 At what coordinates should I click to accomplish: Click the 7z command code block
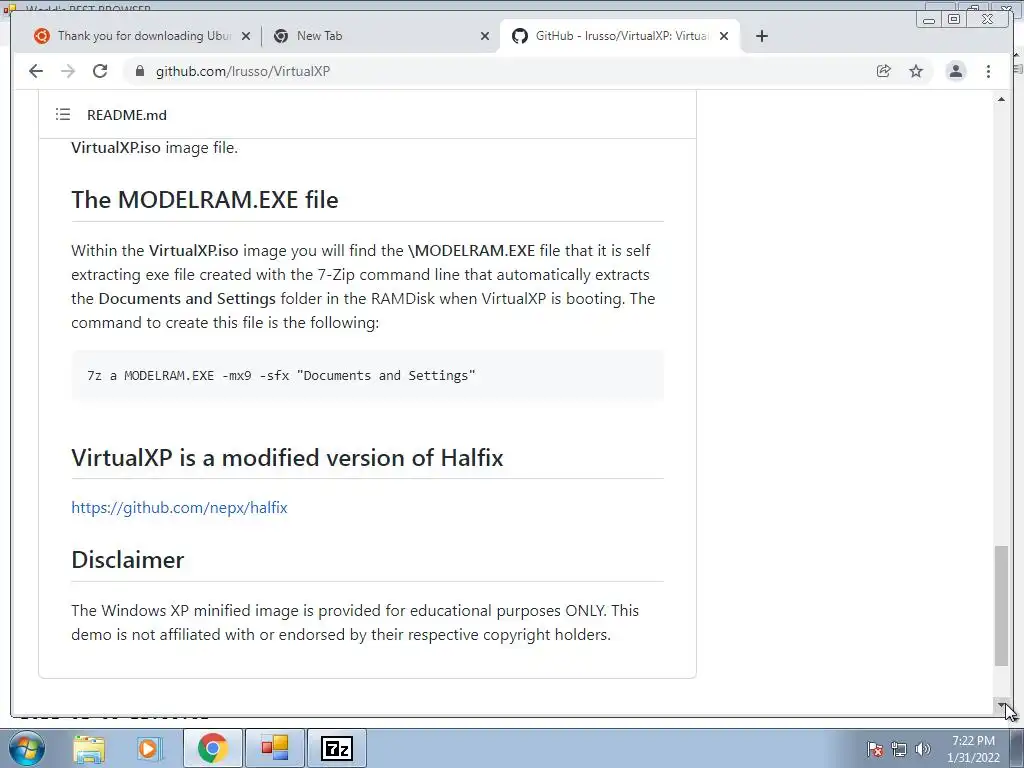(x=368, y=376)
